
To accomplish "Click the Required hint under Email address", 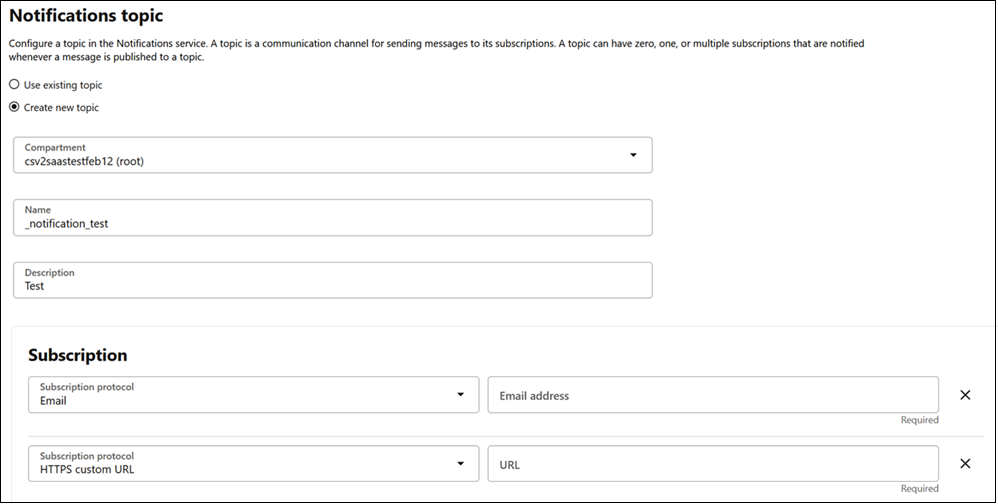I will [919, 421].
